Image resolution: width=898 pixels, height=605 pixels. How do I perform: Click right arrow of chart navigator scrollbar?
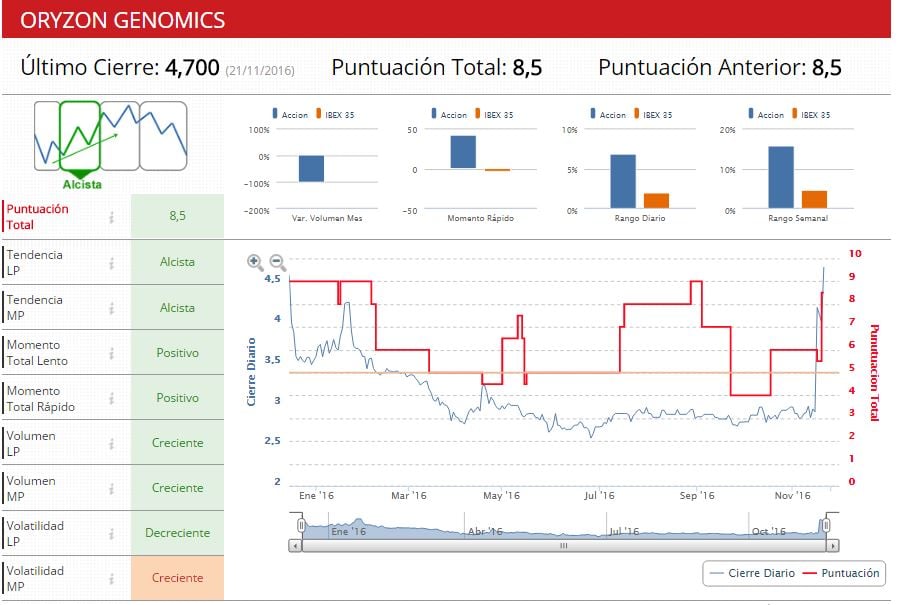click(x=833, y=546)
